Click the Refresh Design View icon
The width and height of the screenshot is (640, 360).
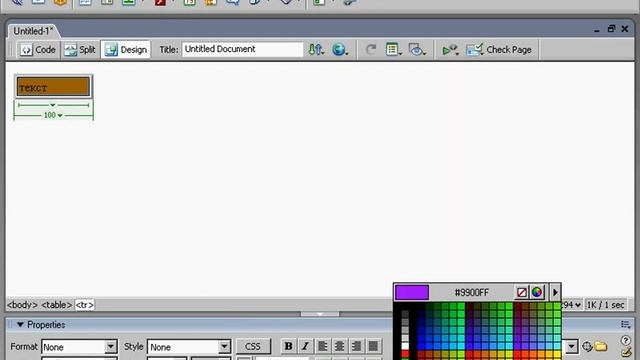tap(371, 50)
